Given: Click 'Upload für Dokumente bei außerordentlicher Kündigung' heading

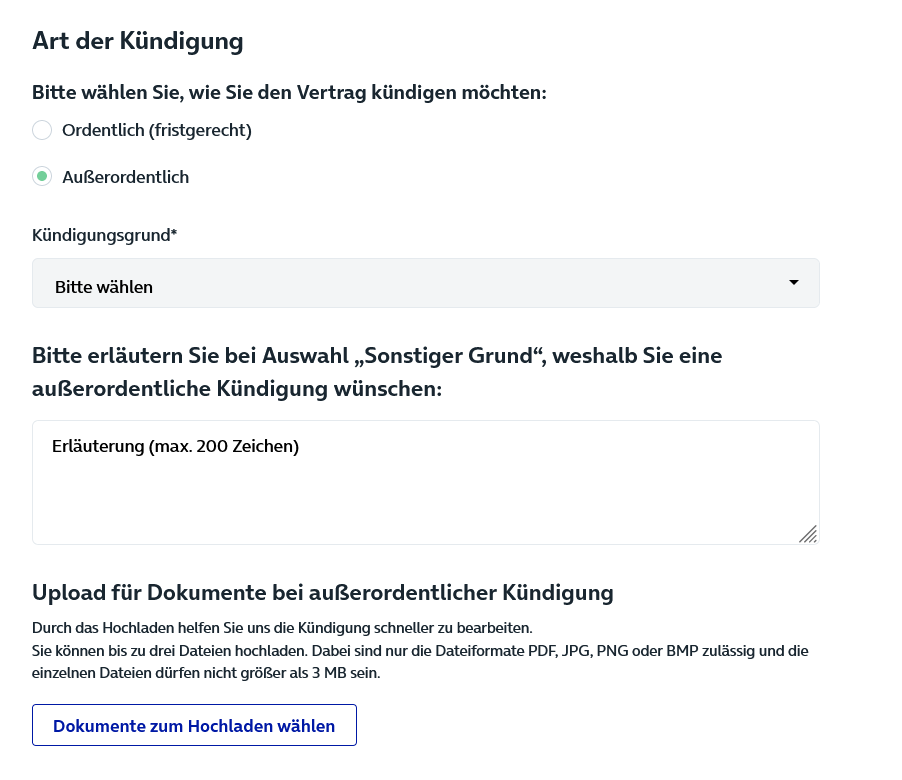Looking at the screenshot, I should [x=323, y=592].
